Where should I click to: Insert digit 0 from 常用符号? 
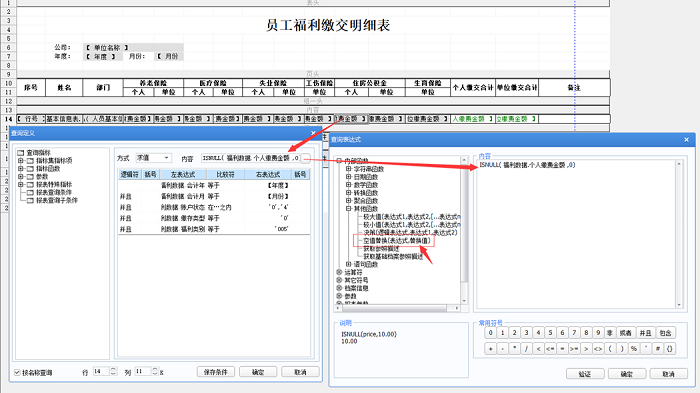tap(491, 333)
